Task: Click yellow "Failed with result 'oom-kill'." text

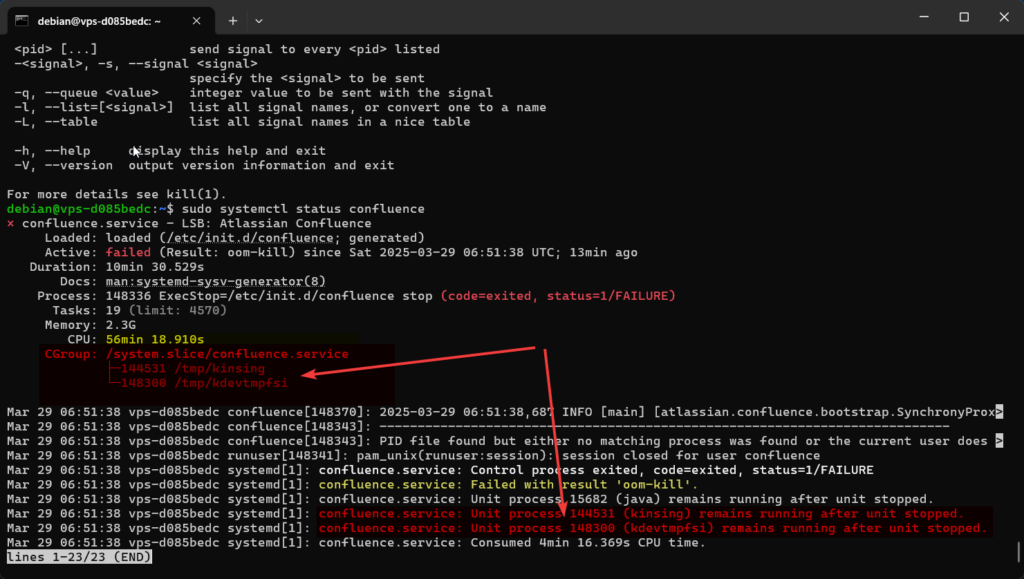Action: (x=584, y=484)
